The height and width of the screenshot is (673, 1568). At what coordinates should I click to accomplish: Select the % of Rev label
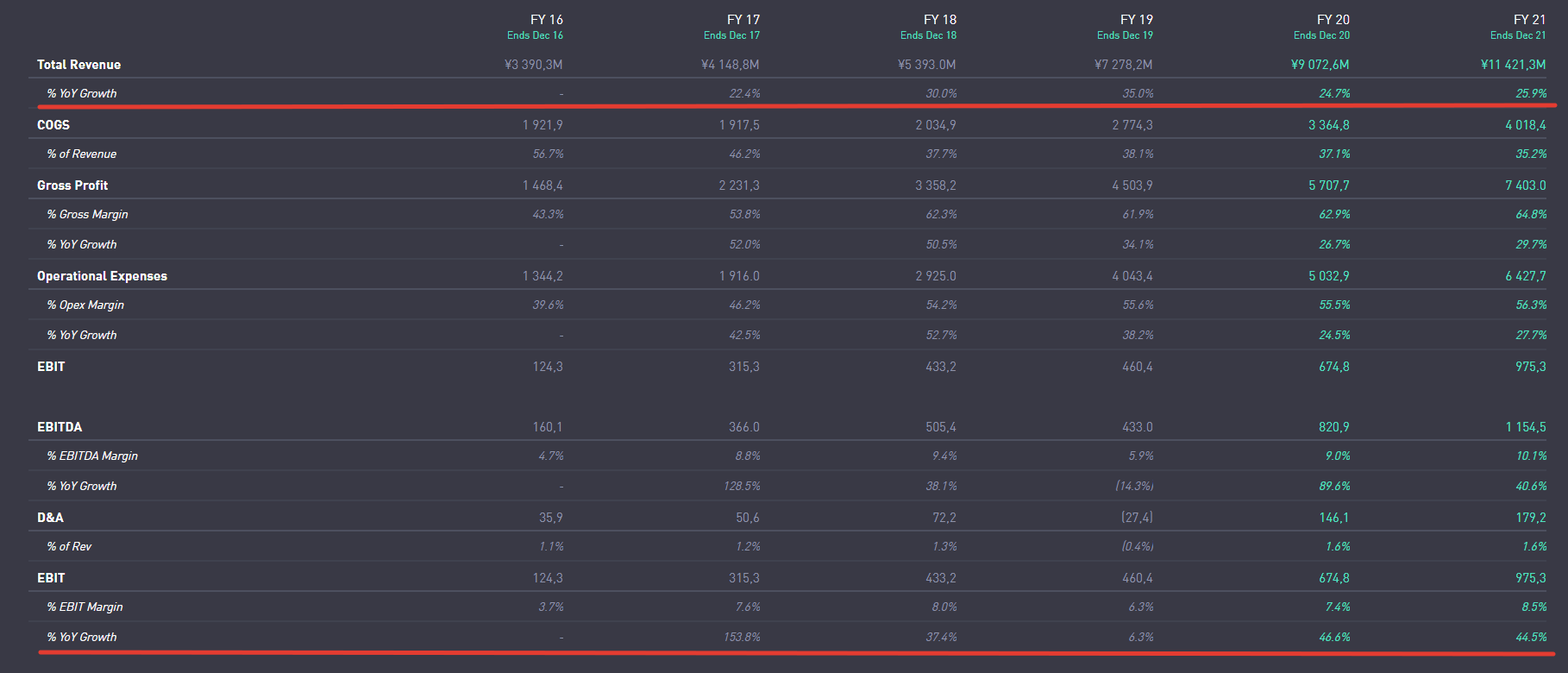coord(69,546)
